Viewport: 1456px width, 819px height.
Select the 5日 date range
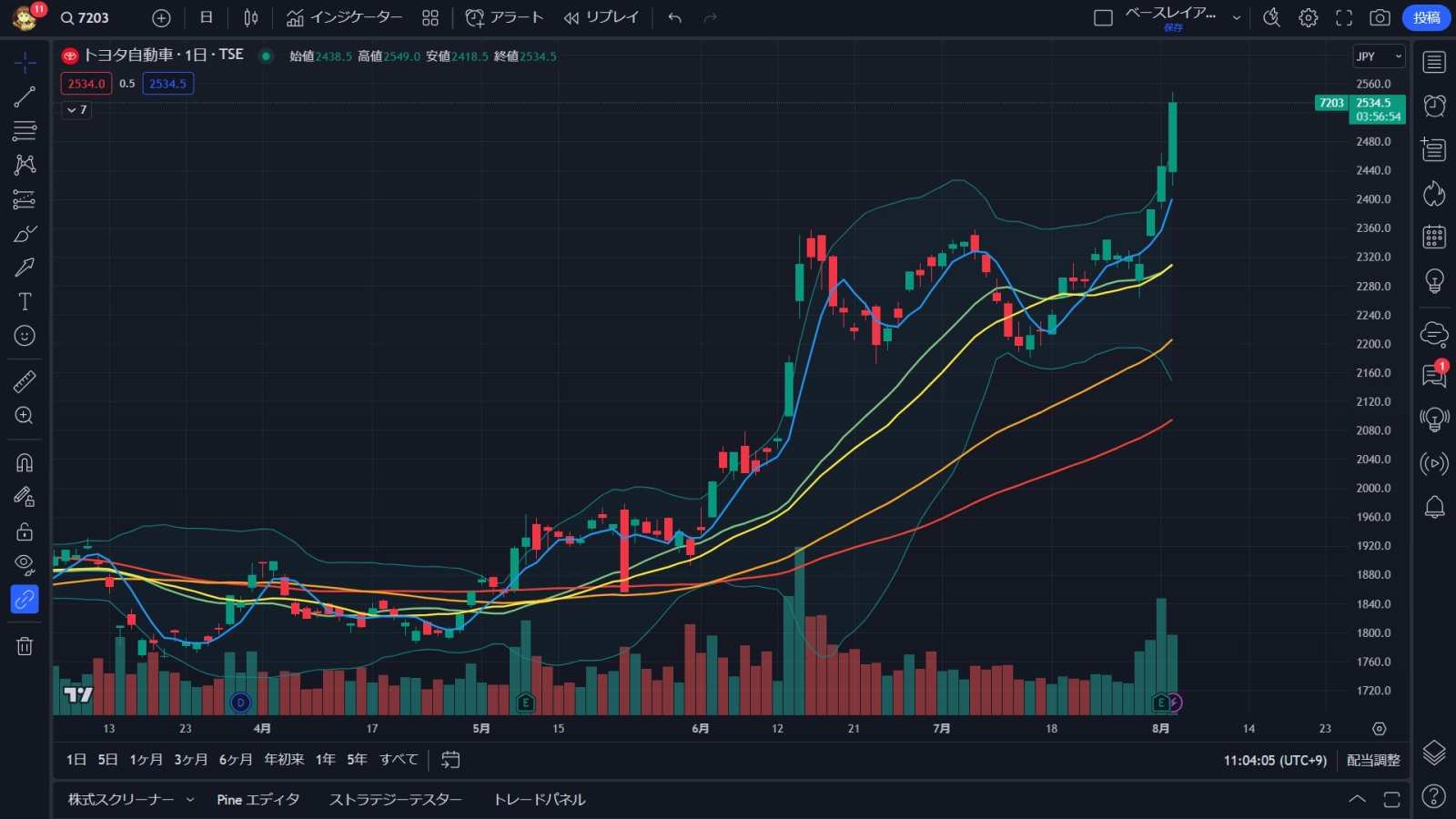coord(108,760)
